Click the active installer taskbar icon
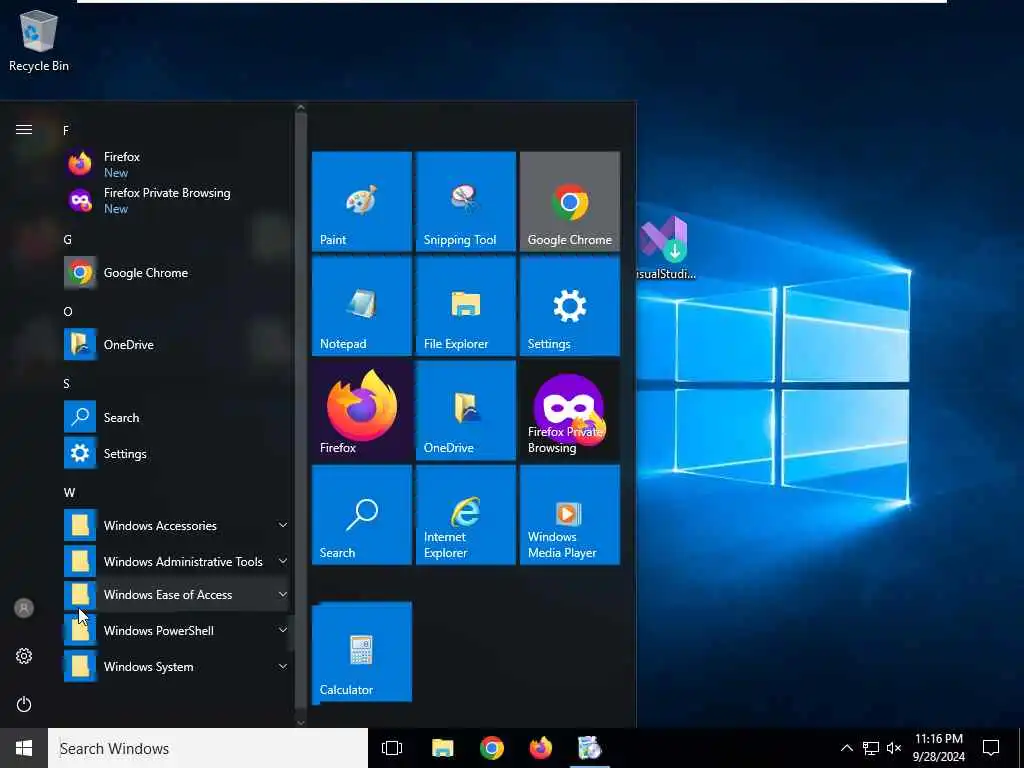 point(589,748)
